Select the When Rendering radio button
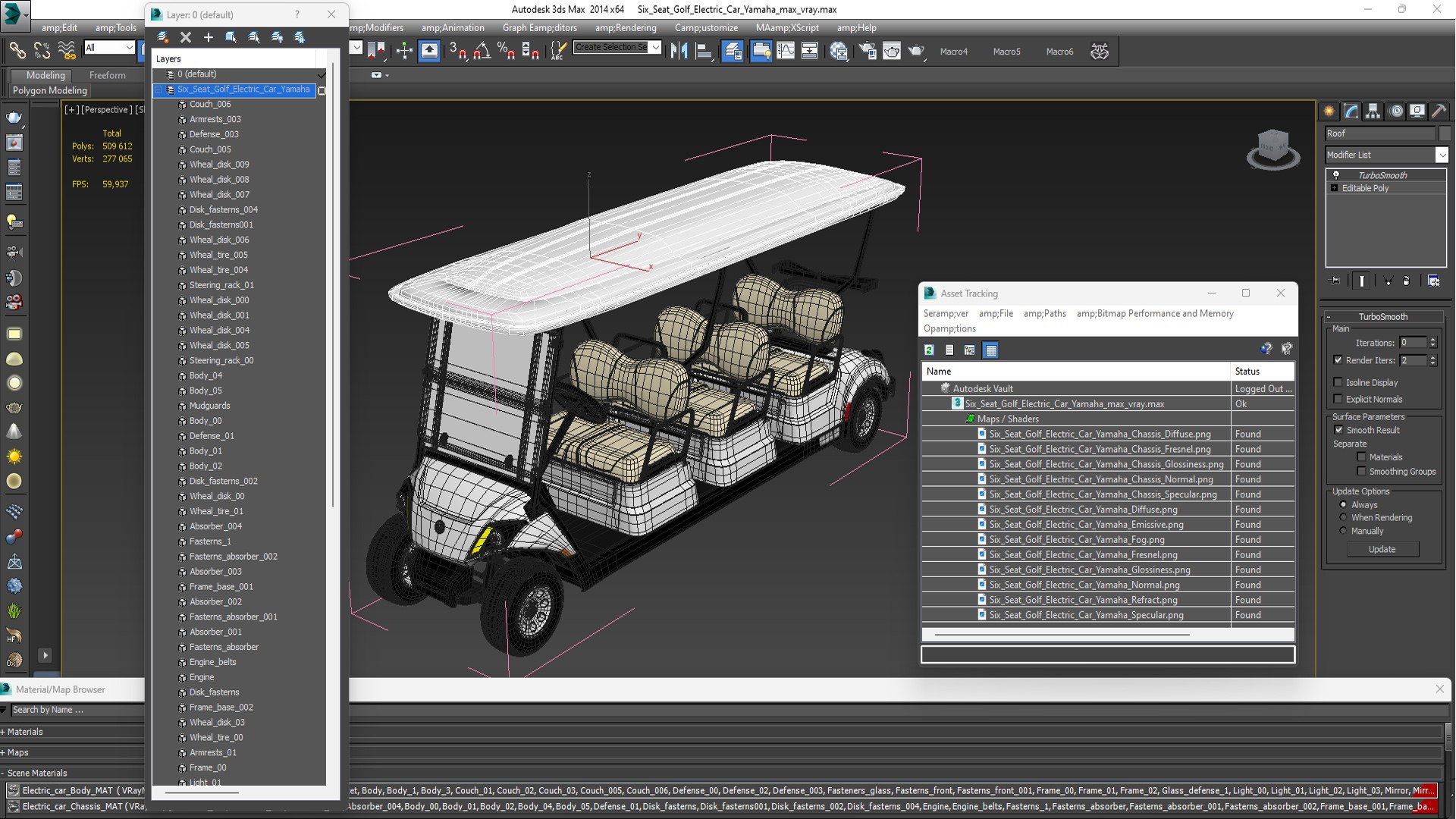The height and width of the screenshot is (819, 1456). (x=1343, y=517)
